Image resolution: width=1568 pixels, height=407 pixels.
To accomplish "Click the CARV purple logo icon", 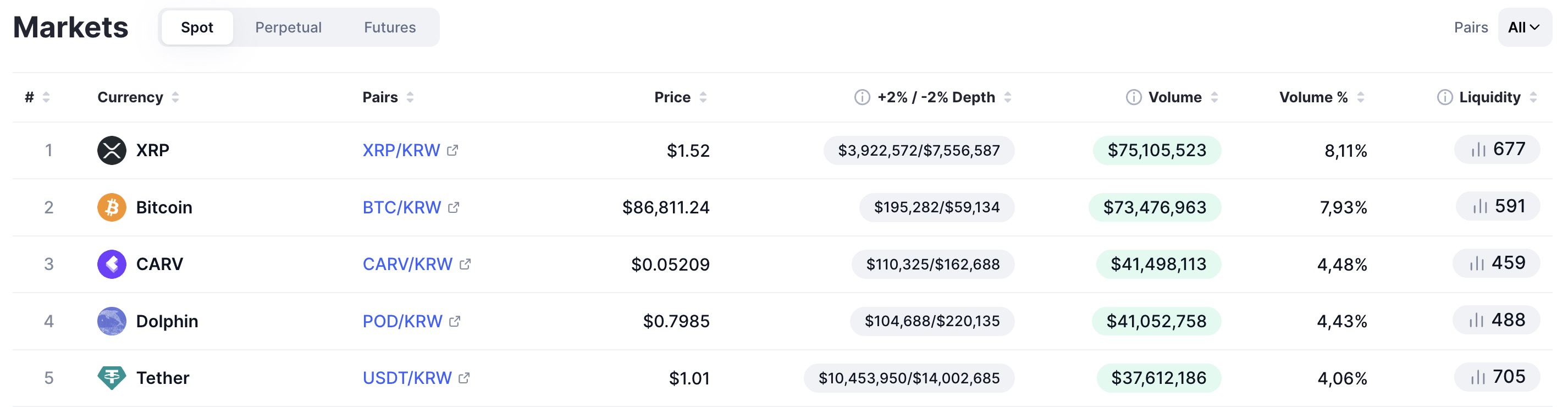I will (x=112, y=265).
